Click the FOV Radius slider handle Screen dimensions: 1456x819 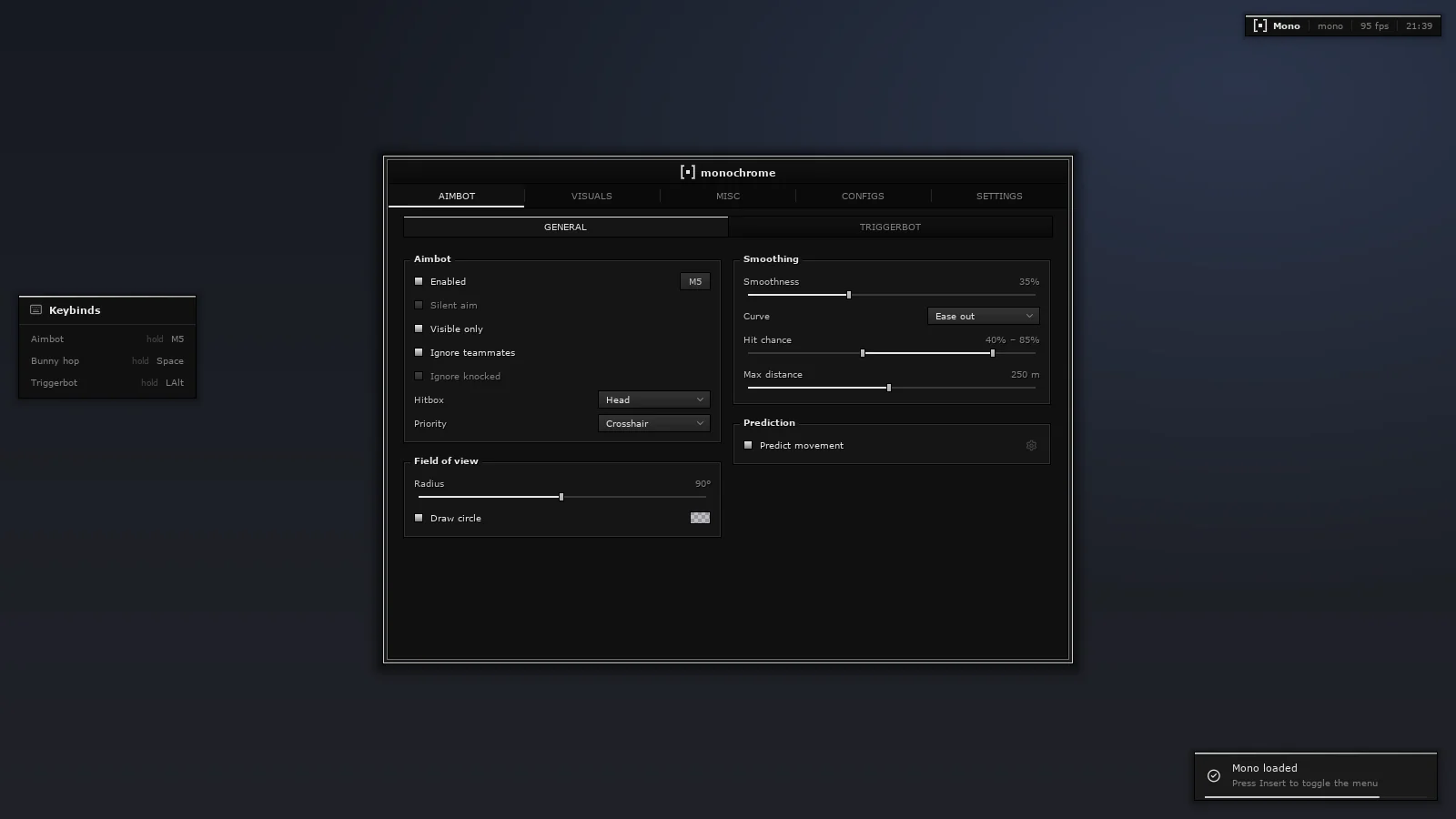(561, 497)
